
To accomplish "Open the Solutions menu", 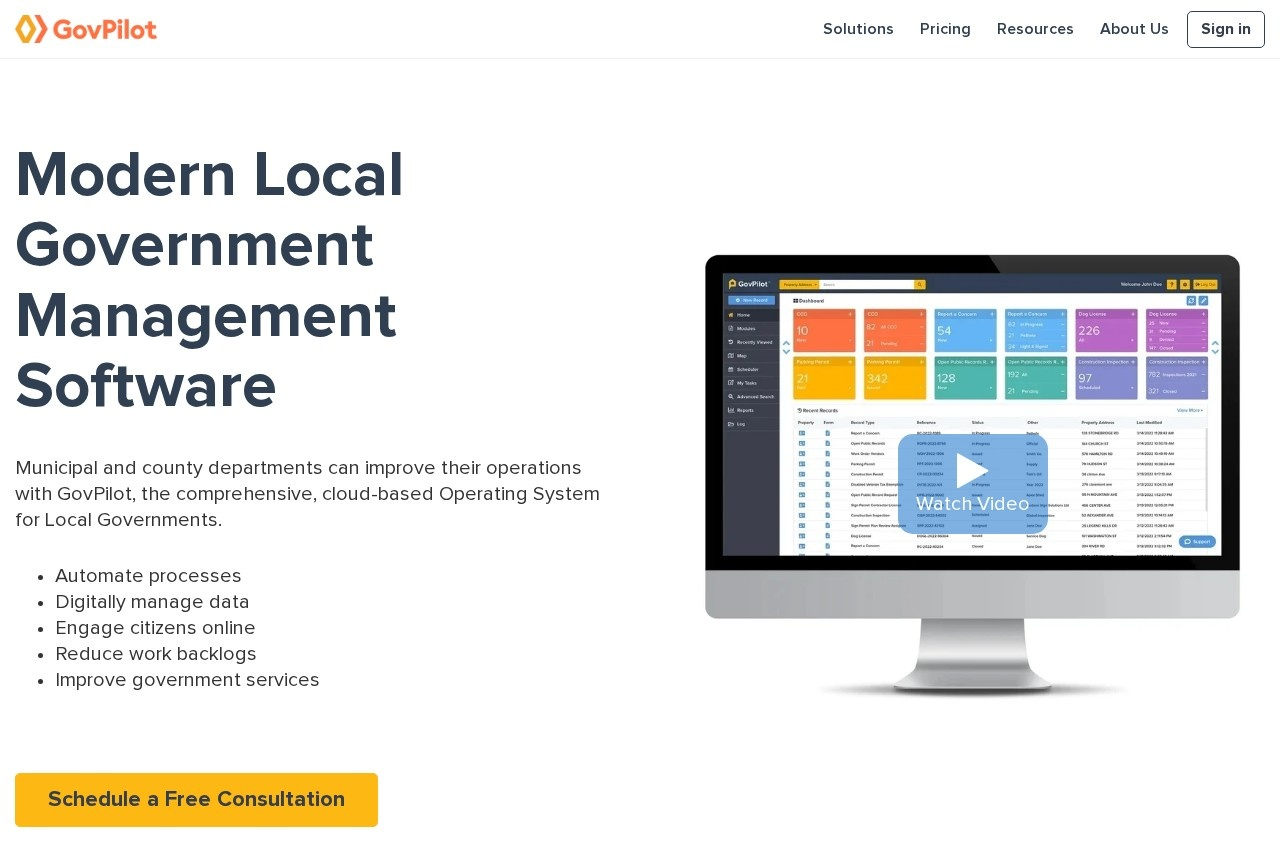I will [858, 29].
